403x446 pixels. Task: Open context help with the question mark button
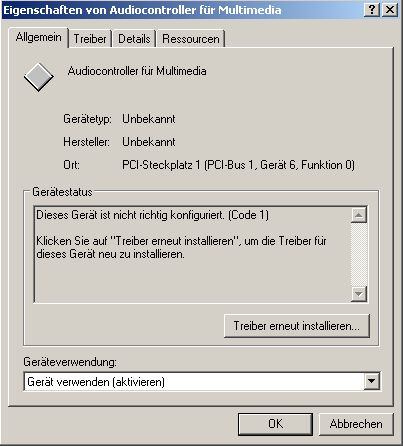372,10
